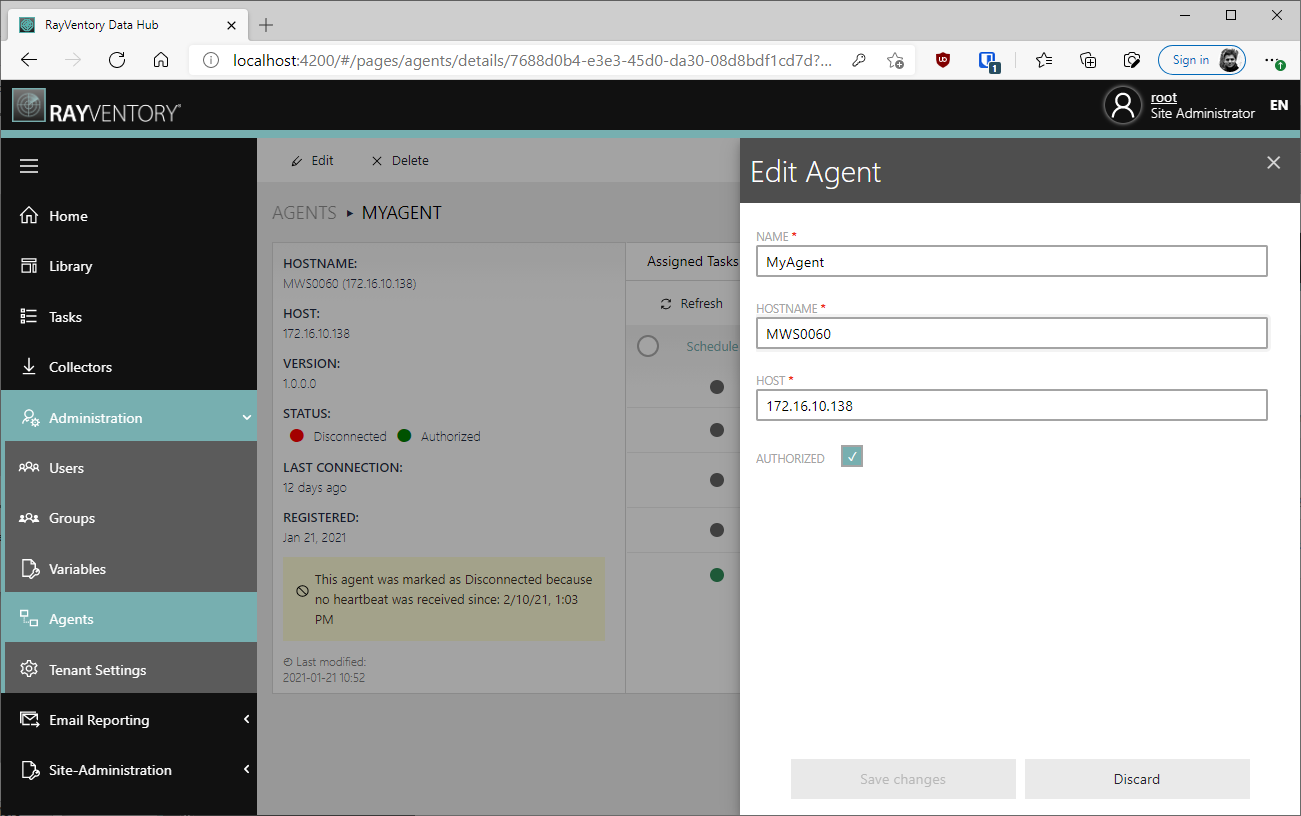Open Tenant Settings
Image resolution: width=1301 pixels, height=816 pixels.
click(97, 667)
